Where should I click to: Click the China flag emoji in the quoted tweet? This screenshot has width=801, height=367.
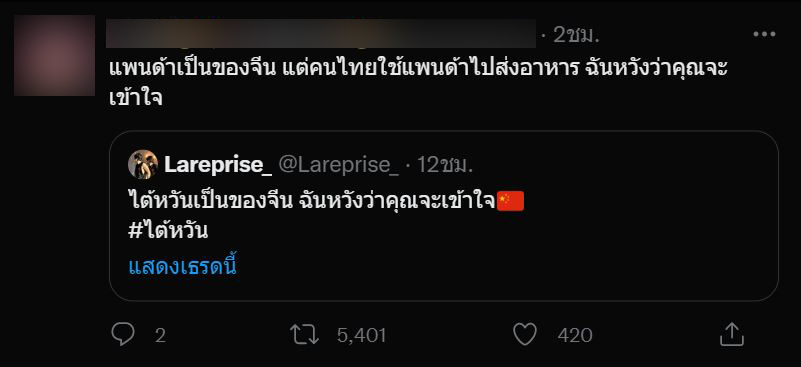pos(510,201)
